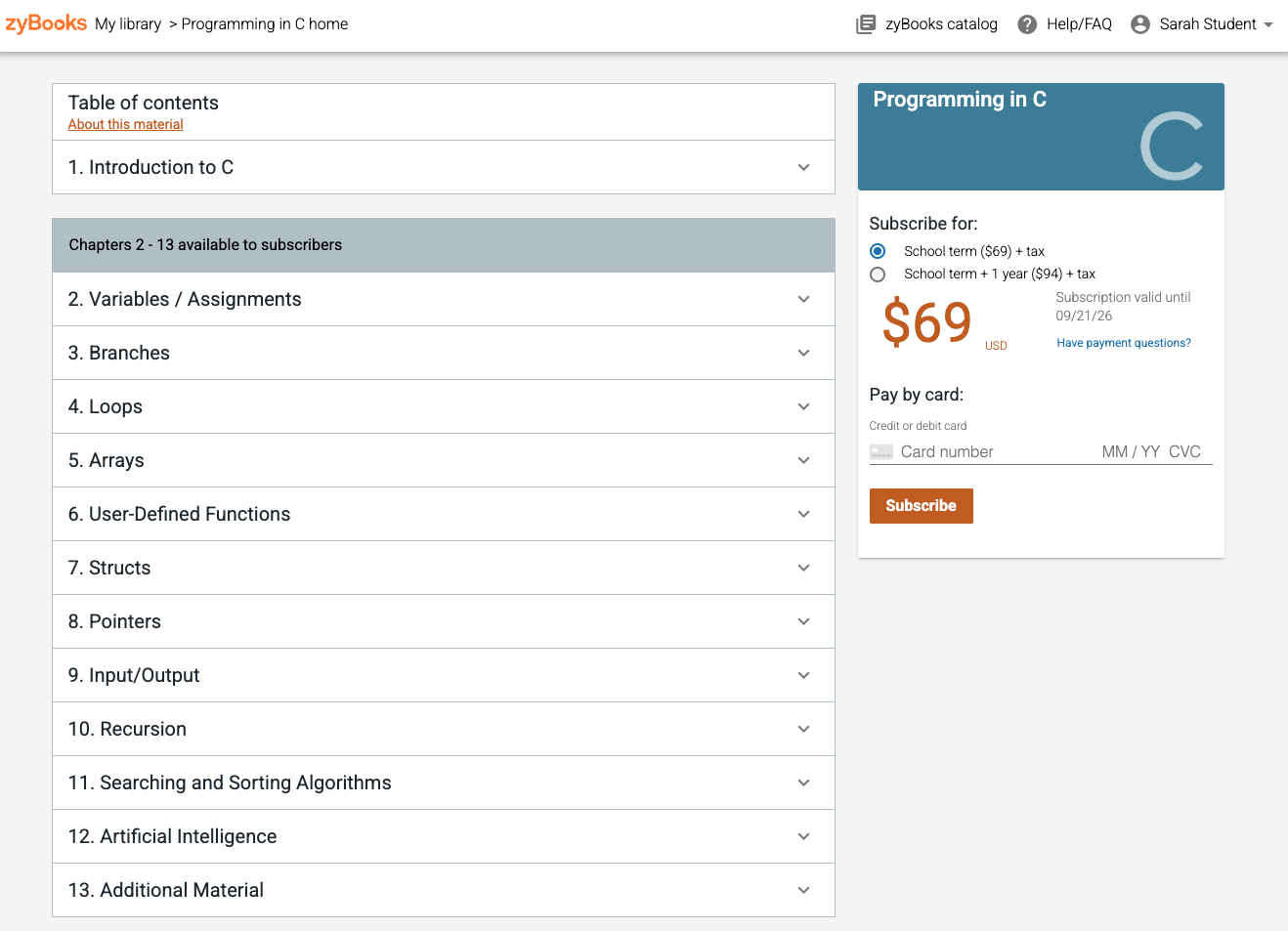Click the credit card icon in payment field
This screenshot has width=1288, height=931.
(881, 452)
